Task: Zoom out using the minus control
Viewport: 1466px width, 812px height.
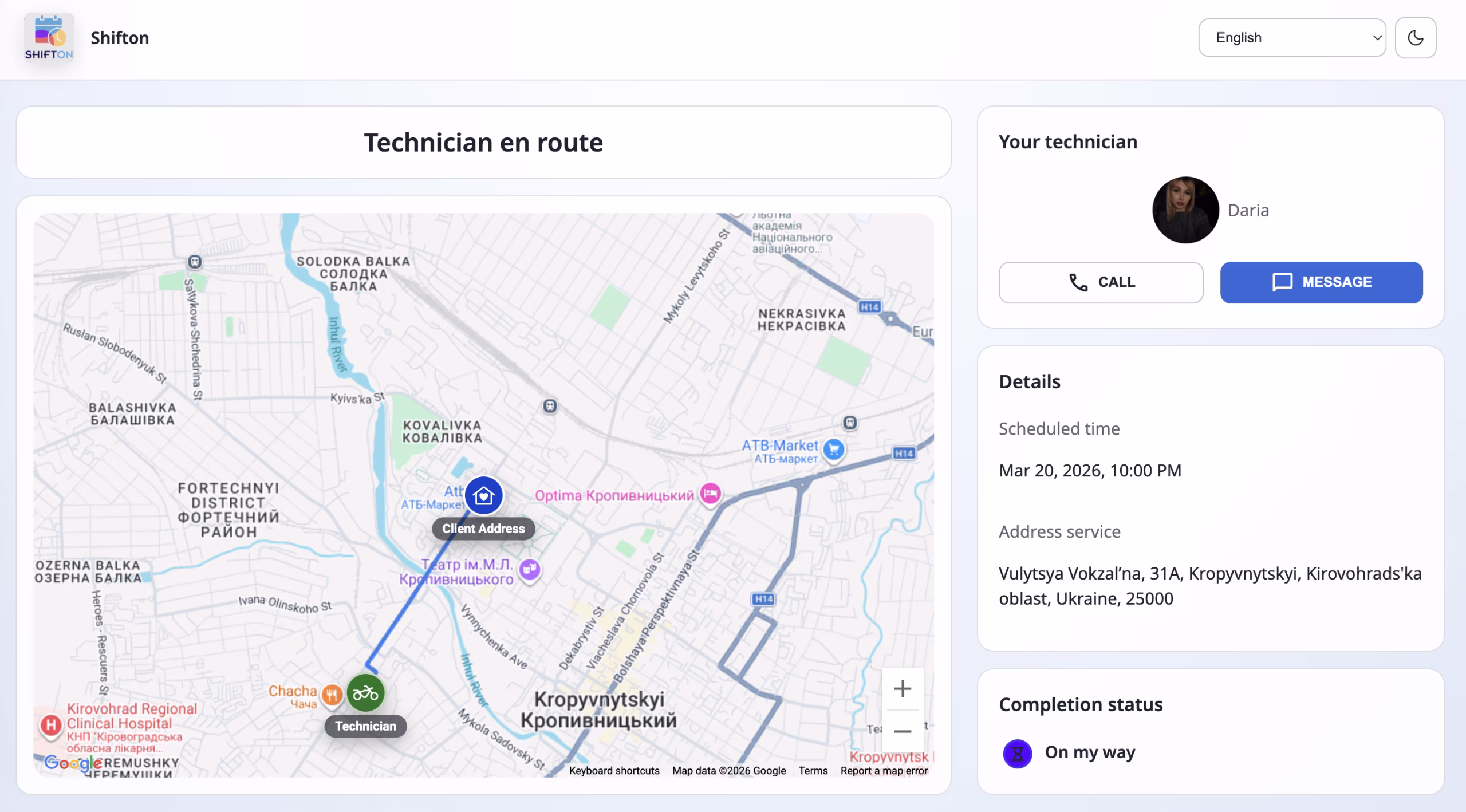Action: click(x=903, y=731)
